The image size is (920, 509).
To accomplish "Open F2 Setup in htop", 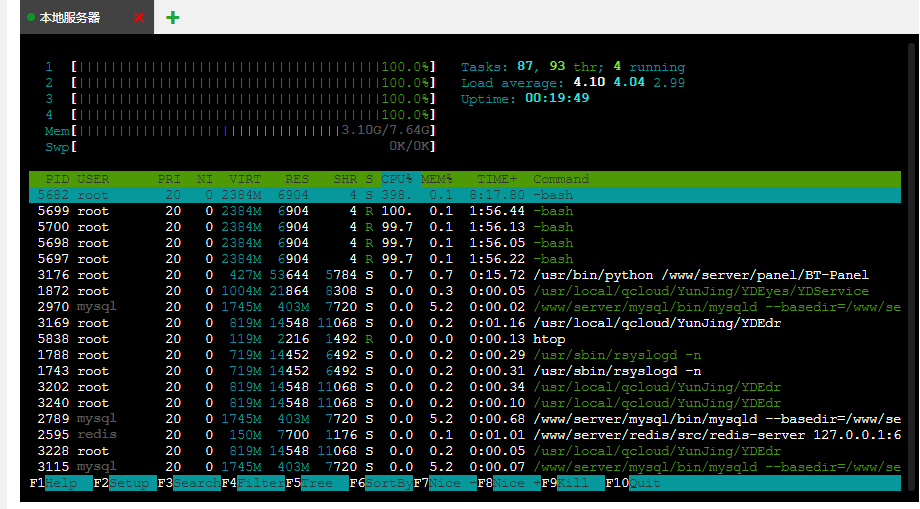I will tap(125, 483).
